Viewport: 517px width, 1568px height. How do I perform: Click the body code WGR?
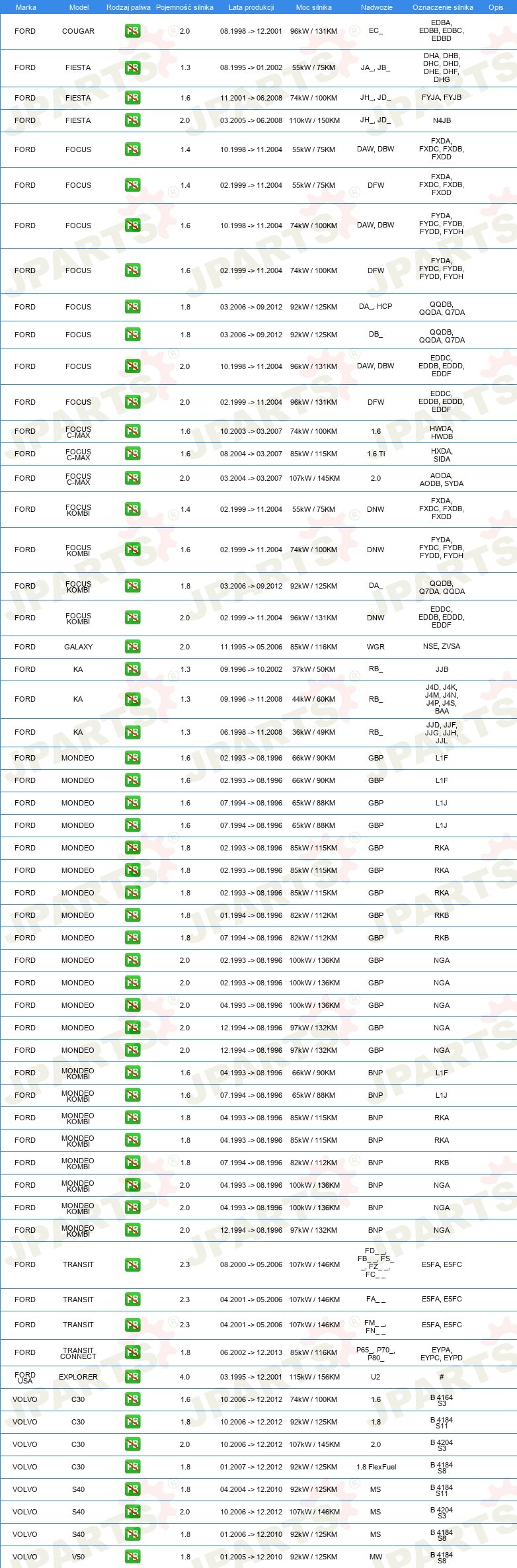coord(376,647)
